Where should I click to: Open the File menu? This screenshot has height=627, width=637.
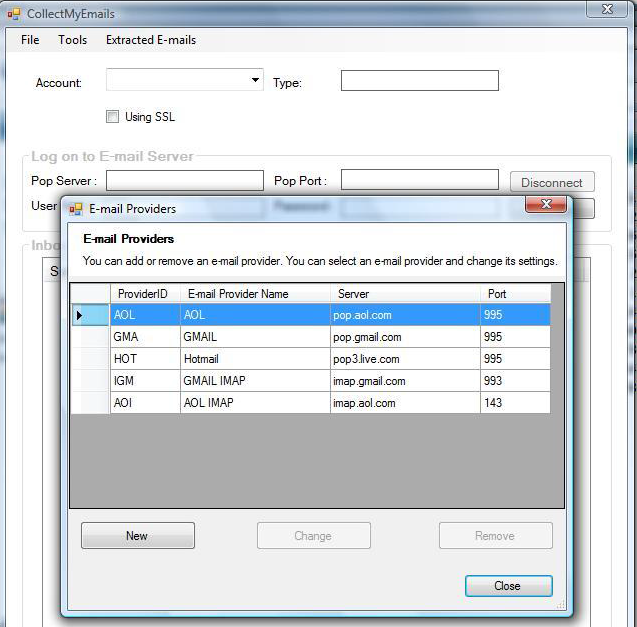point(30,40)
